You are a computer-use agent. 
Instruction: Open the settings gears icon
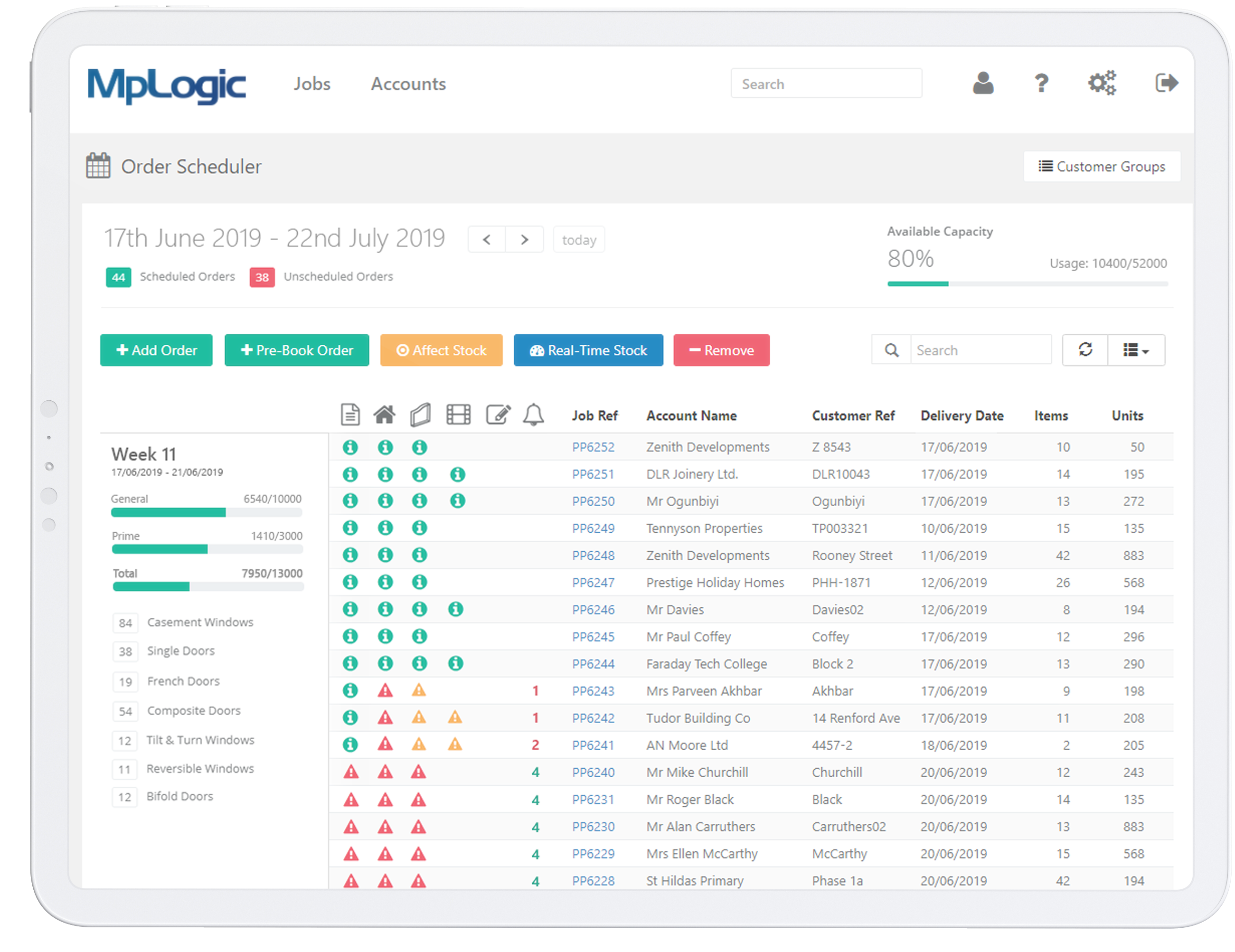1102,83
